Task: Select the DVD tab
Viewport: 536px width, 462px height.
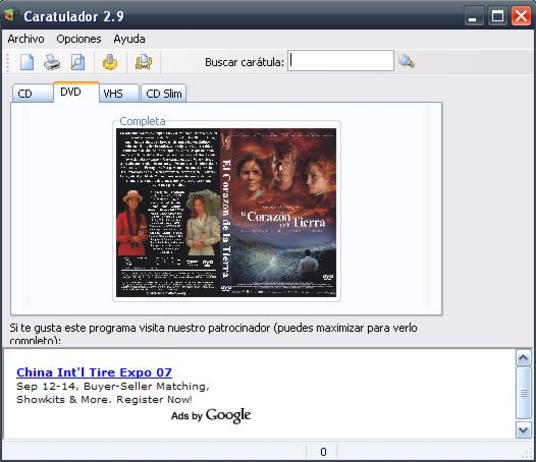Action: coord(76,92)
